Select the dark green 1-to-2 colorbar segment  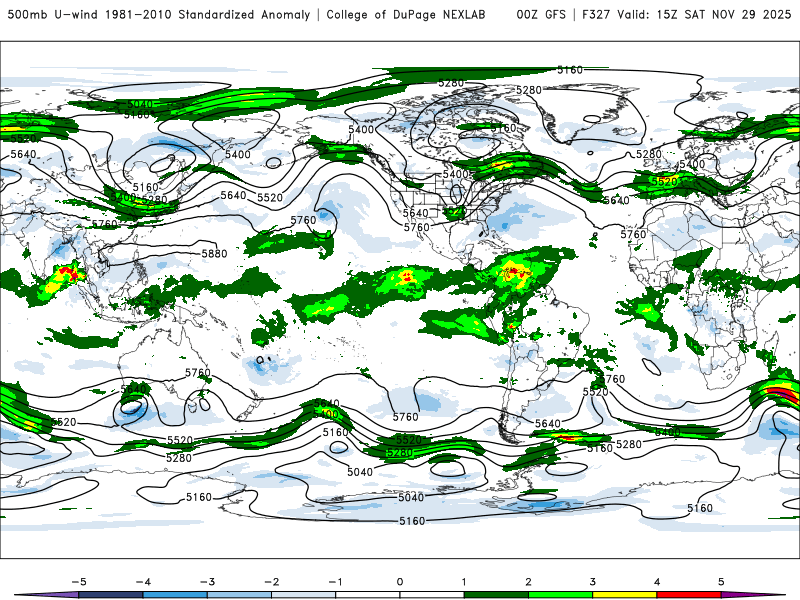point(496,595)
